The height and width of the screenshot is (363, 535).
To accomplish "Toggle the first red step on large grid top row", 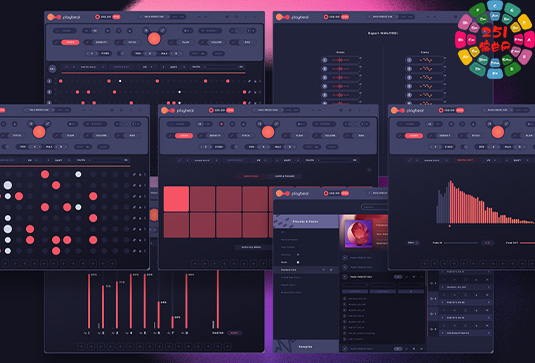I will (x=45, y=174).
